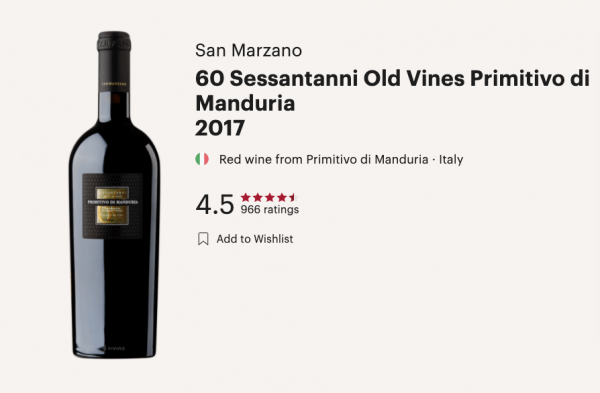Click the black capsule on bottle neck
The height and width of the screenshot is (393, 600).
(x=114, y=62)
